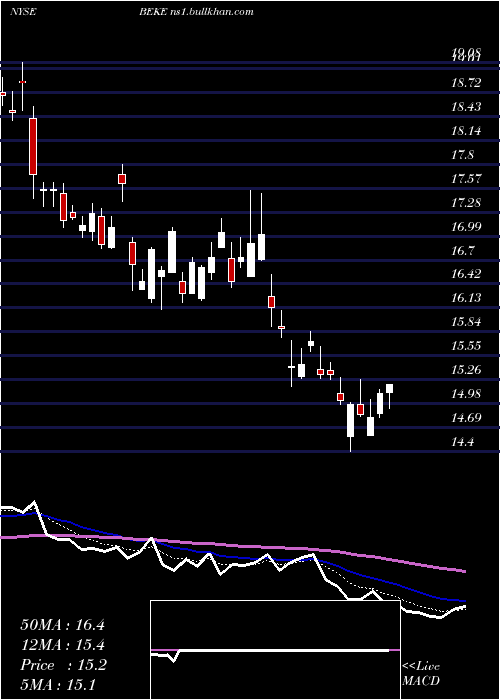Click the 18.43 price axis label
This screenshot has width=500, height=700.
467,107
